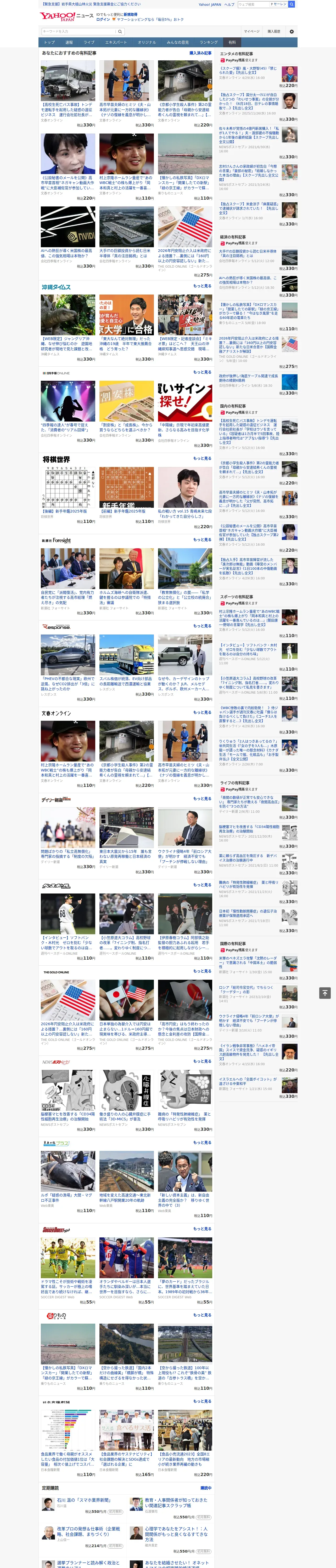Click the 新潮社 Foresight publisher logo

(x=56, y=540)
